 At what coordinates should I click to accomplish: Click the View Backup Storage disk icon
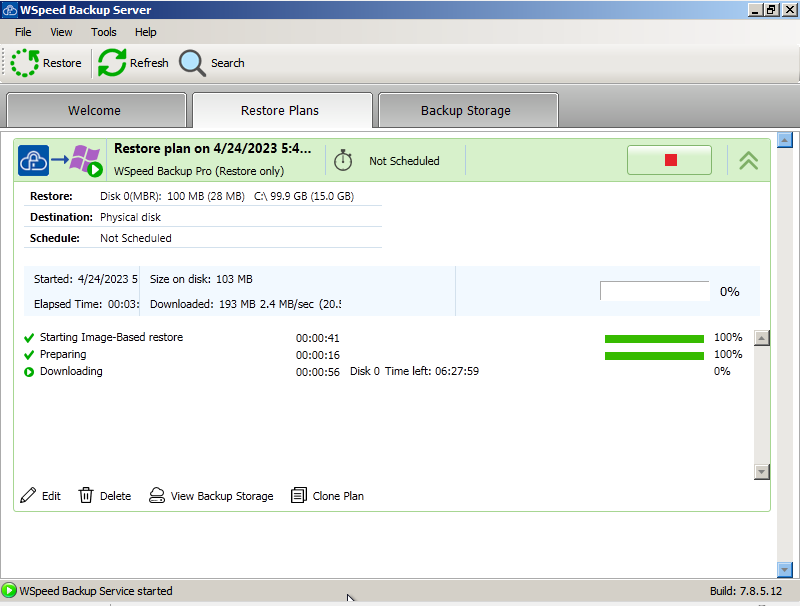pyautogui.click(x=157, y=495)
